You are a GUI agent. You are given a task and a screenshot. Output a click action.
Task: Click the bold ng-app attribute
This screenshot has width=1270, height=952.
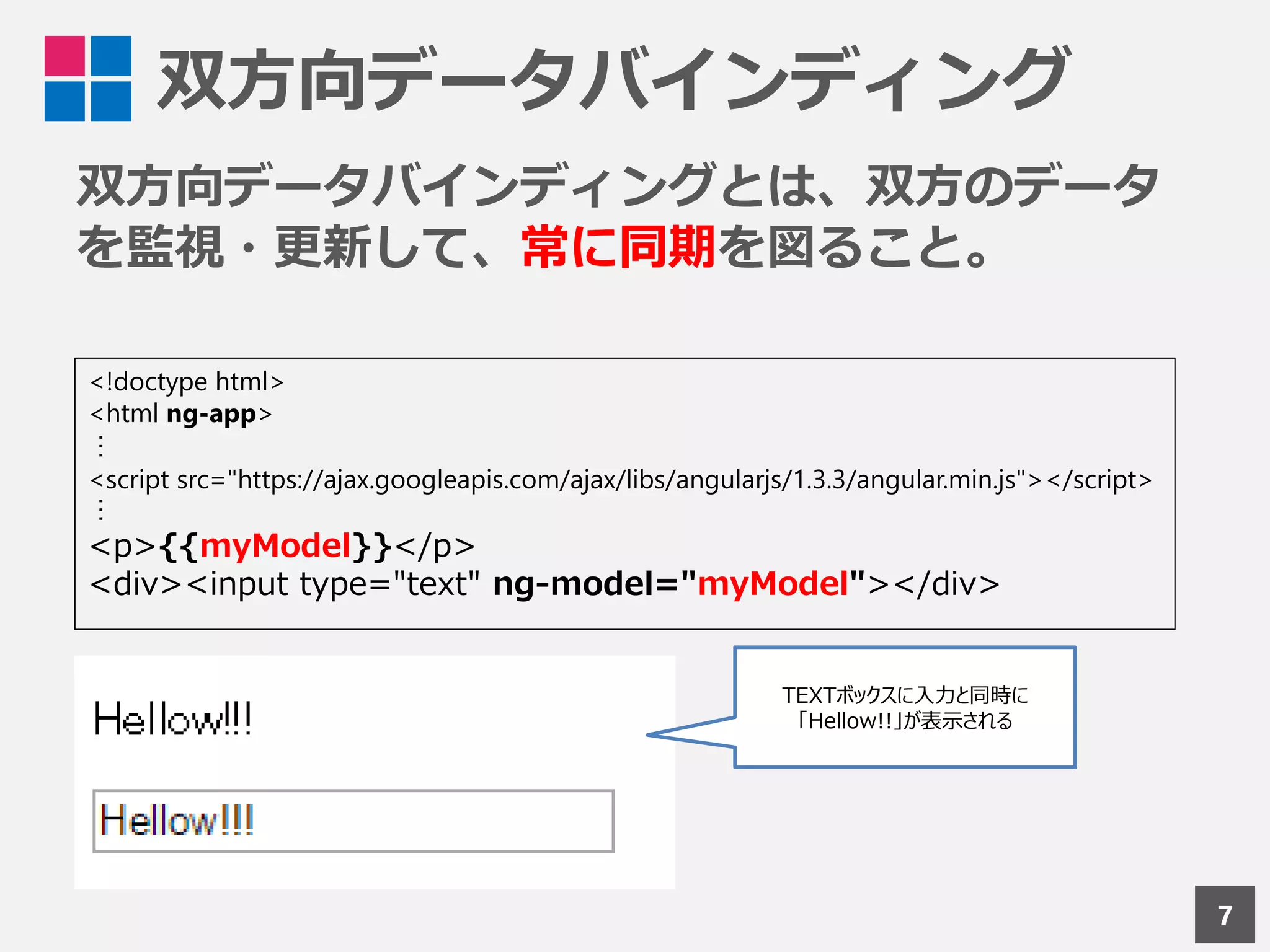pyautogui.click(x=211, y=414)
